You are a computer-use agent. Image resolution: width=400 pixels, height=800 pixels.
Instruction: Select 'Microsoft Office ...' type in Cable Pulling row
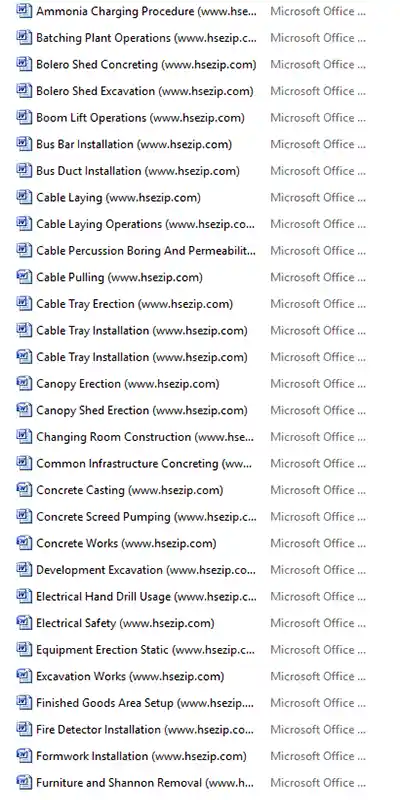(318, 277)
